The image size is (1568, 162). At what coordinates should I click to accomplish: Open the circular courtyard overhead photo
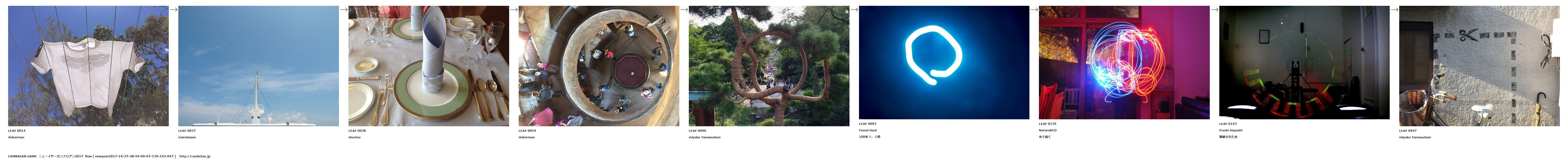point(599,66)
